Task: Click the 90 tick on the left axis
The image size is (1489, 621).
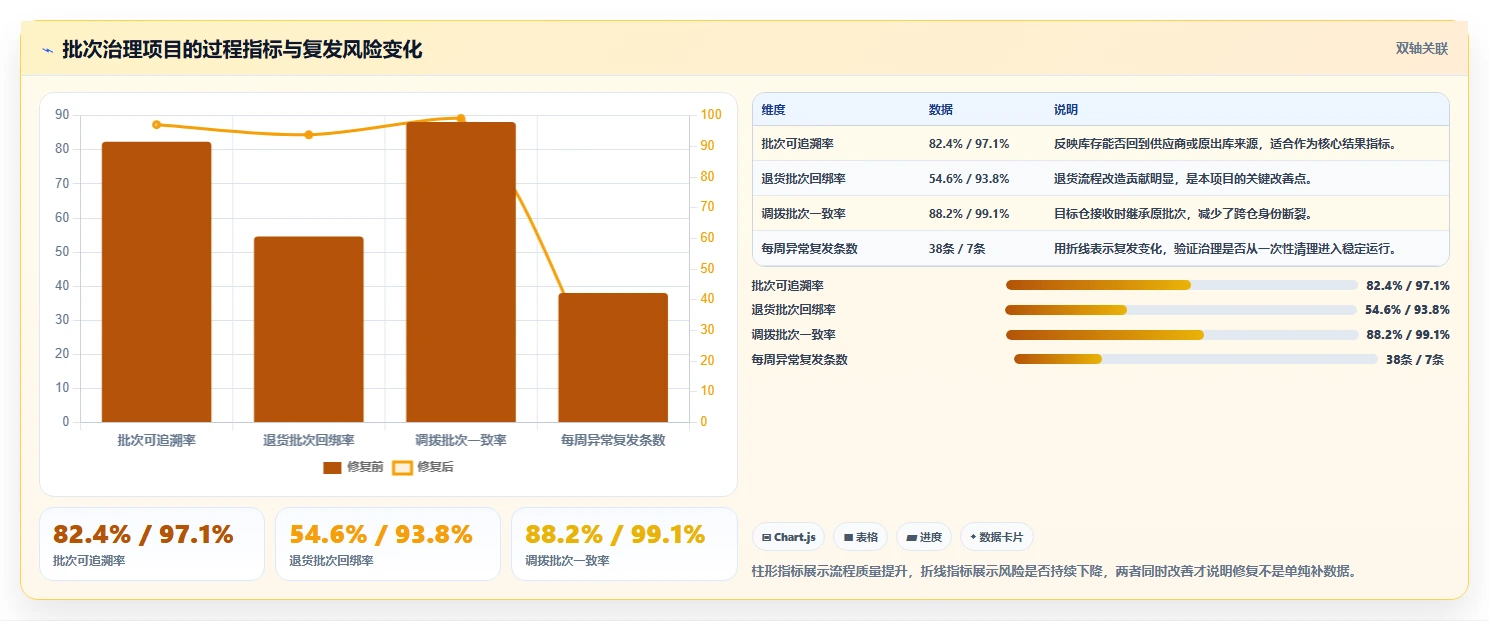Action: 62,115
